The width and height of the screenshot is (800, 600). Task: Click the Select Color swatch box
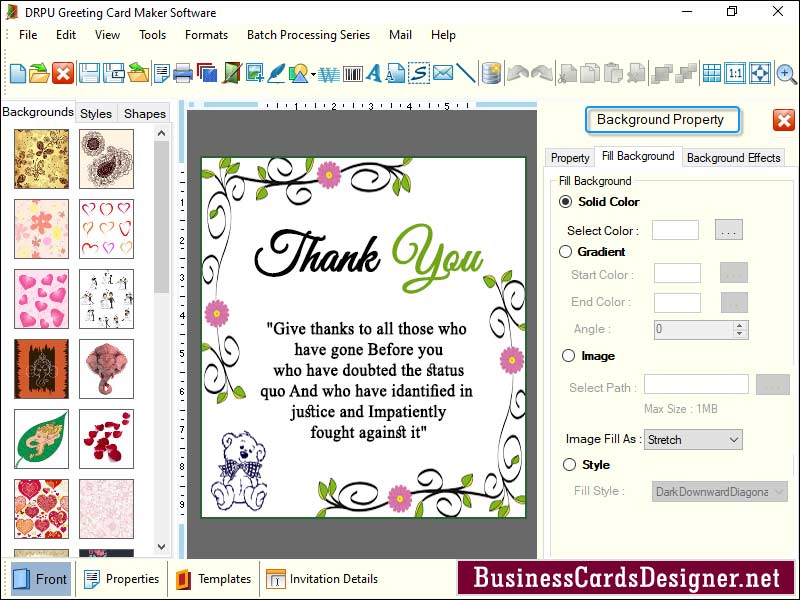(675, 231)
